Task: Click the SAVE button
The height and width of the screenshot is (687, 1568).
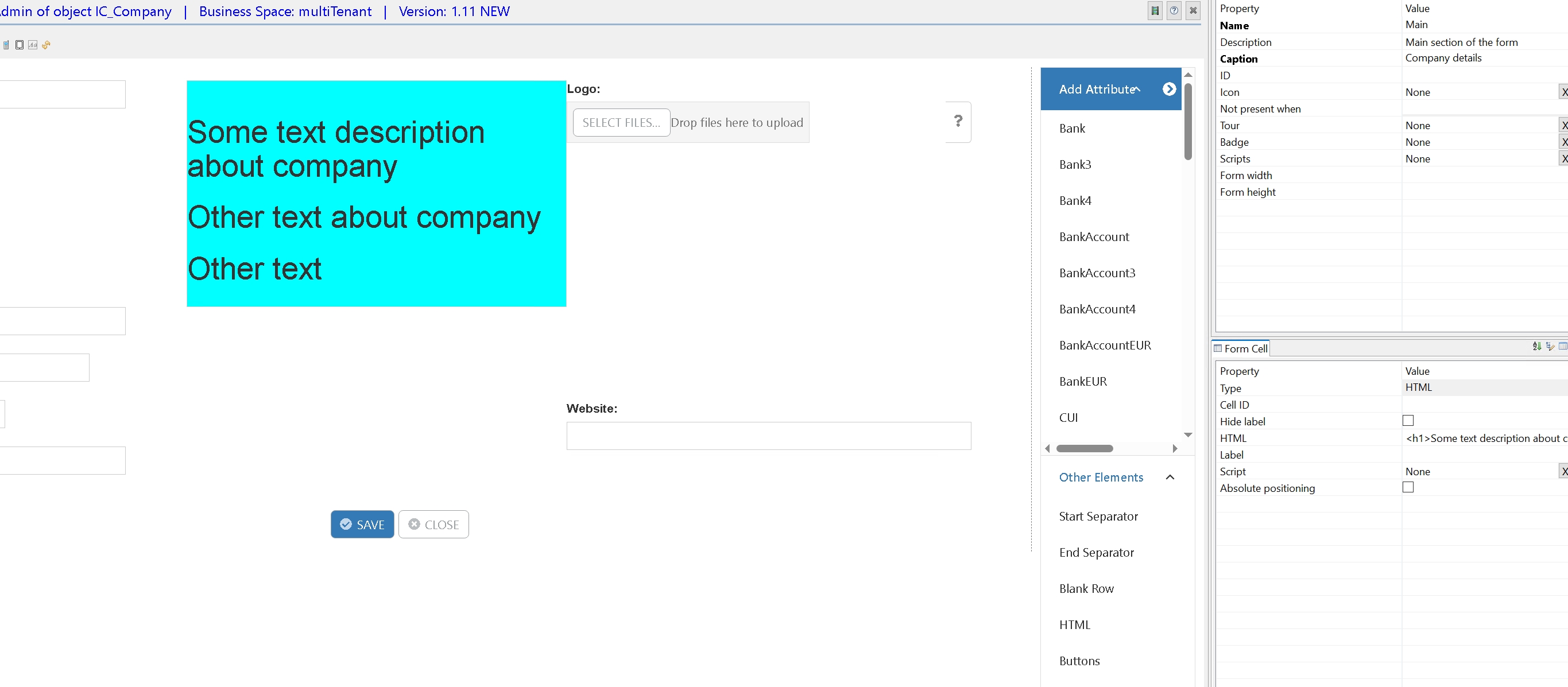Action: click(x=362, y=524)
